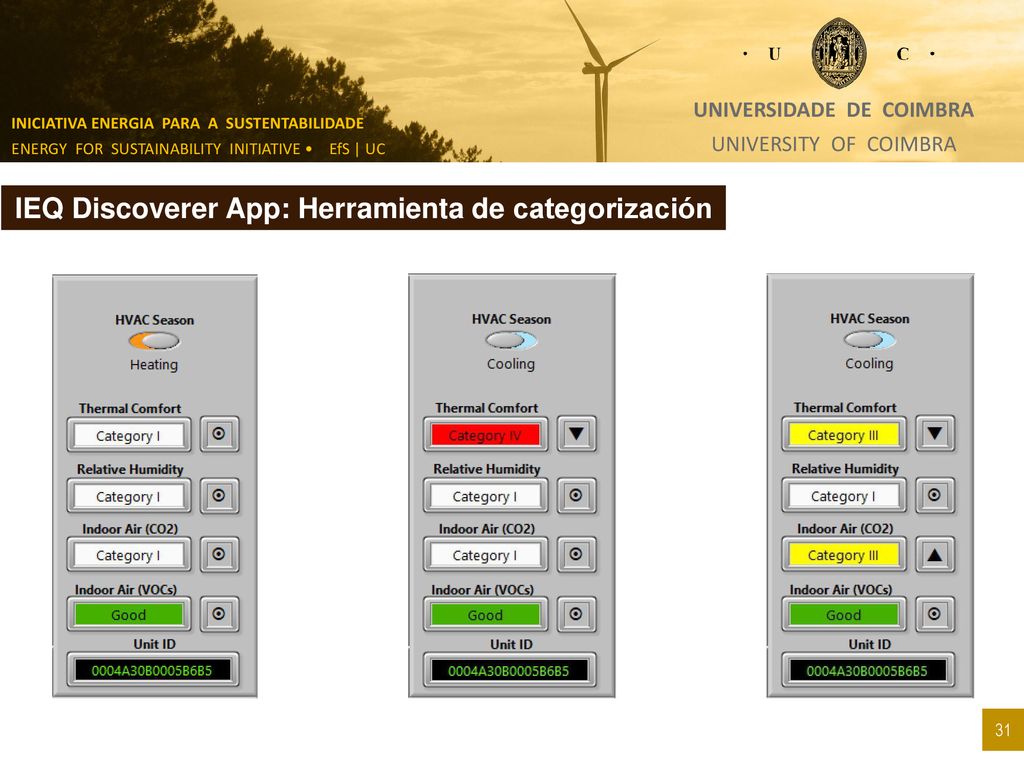
Task: Select Relative Humidity Category I field in Heating panel
Action: coord(129,496)
